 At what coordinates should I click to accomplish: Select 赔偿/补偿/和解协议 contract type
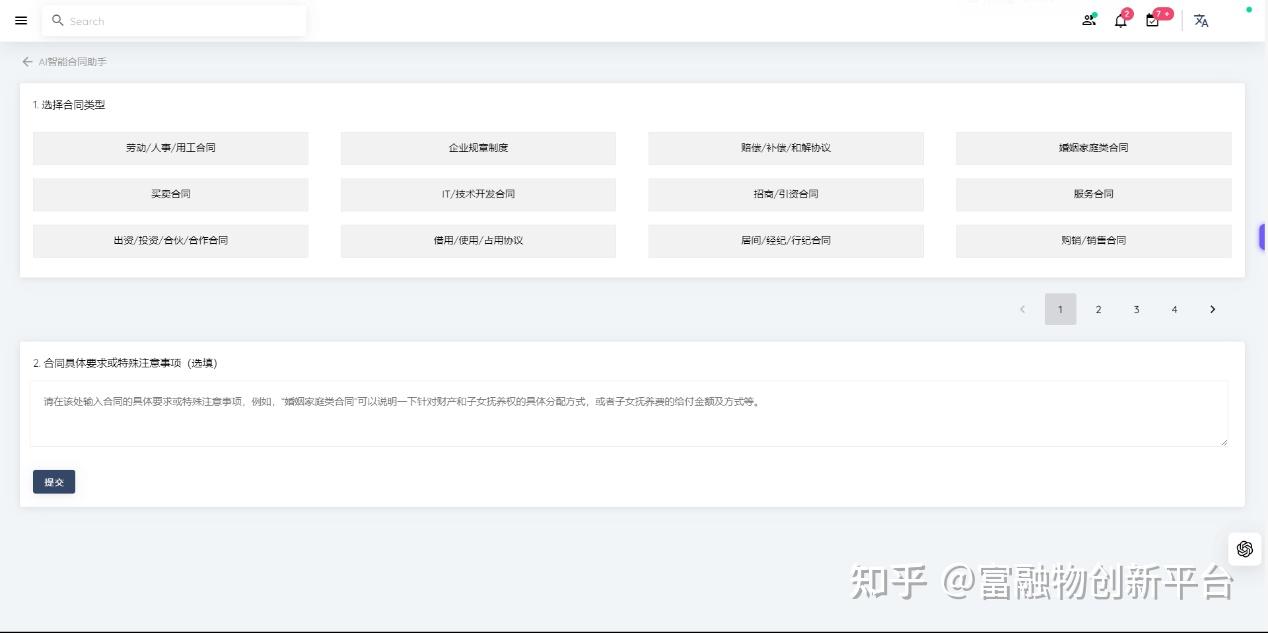tap(786, 148)
